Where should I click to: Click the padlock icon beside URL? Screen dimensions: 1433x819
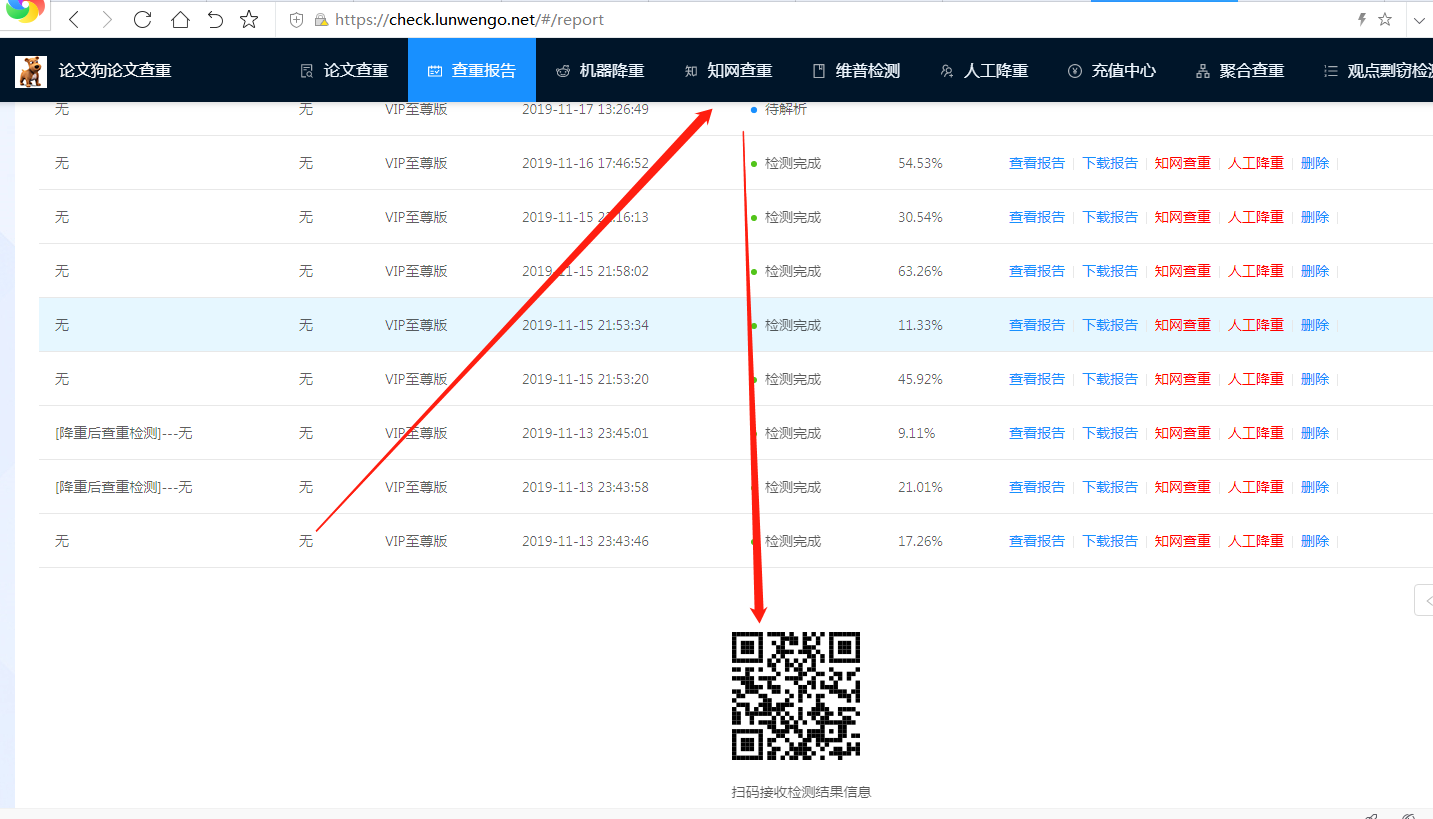[x=321, y=19]
